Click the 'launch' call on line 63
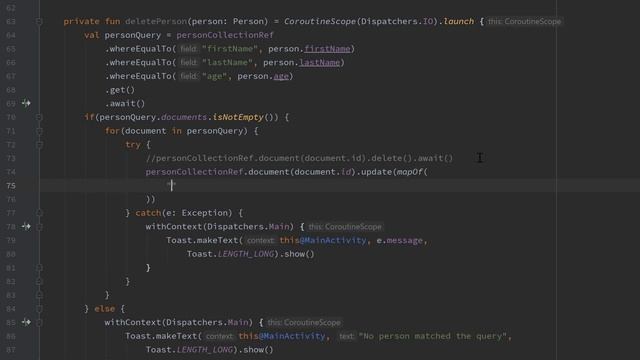 tap(459, 21)
